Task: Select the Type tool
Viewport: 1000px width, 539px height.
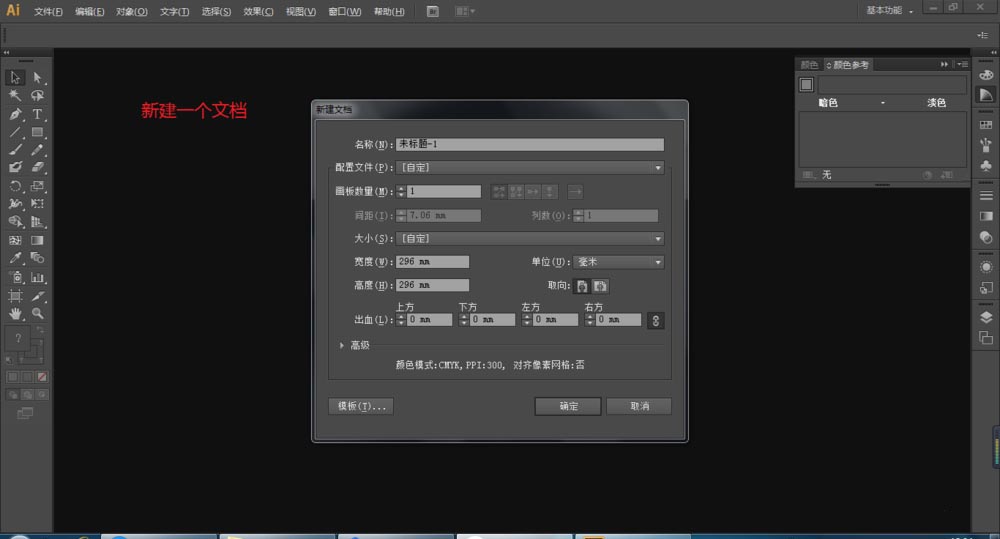Action: click(x=37, y=114)
